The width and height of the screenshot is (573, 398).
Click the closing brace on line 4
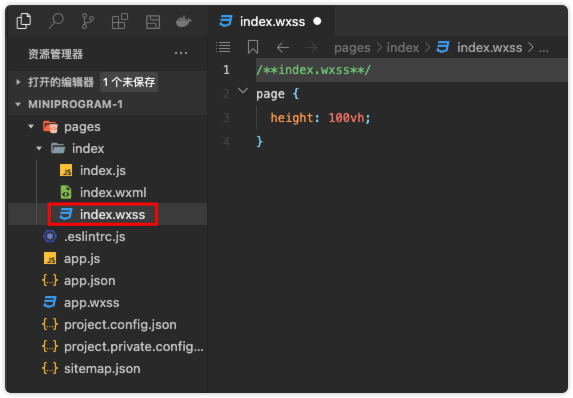[259, 141]
